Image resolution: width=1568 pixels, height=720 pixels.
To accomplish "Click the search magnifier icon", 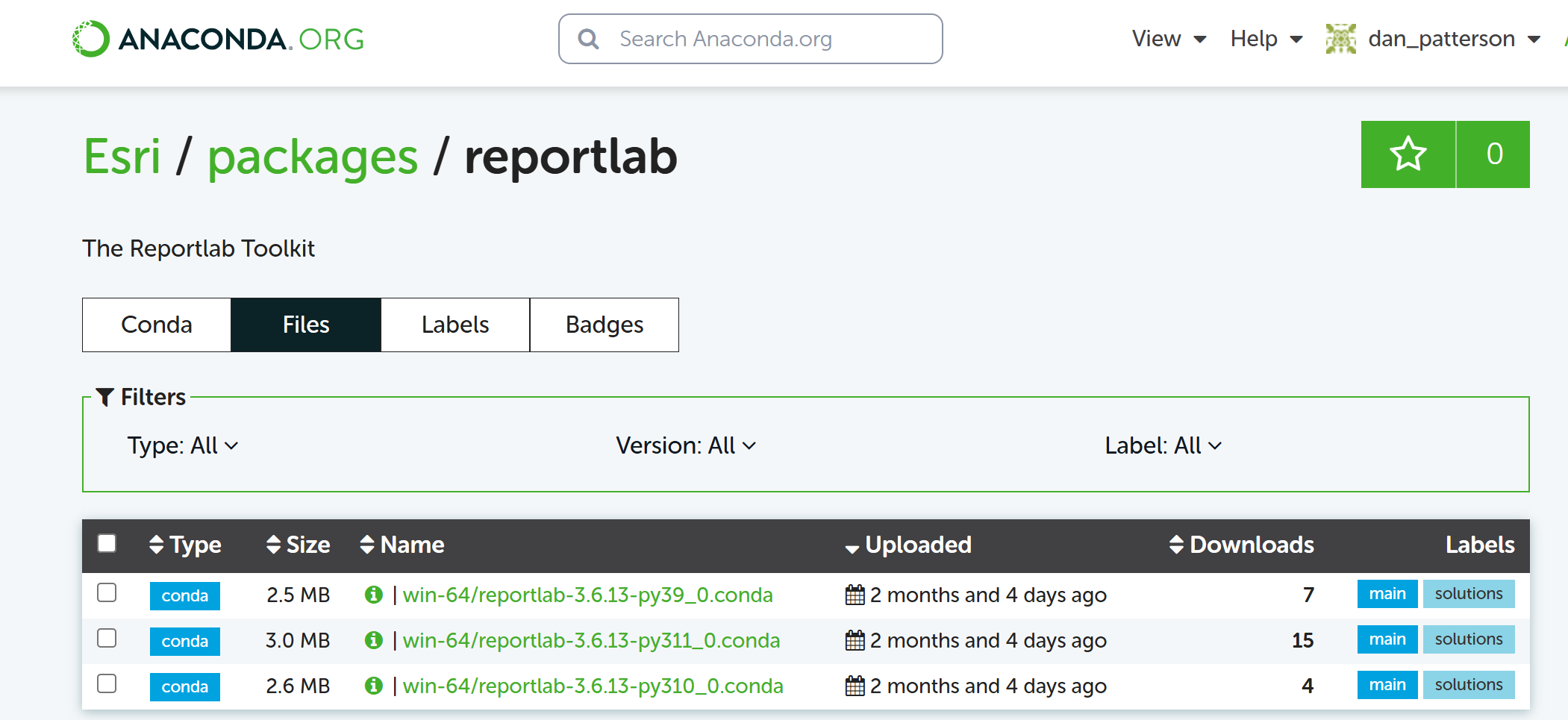I will (589, 38).
